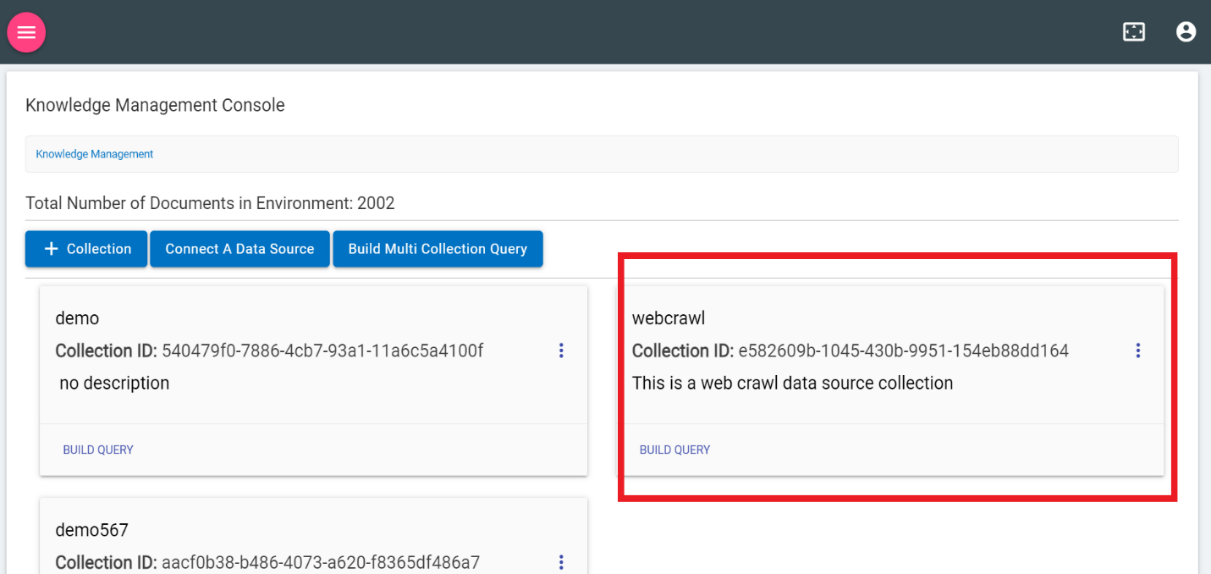The image size is (1211, 574).
Task: Select the webcrawl collection card title
Action: tap(669, 318)
